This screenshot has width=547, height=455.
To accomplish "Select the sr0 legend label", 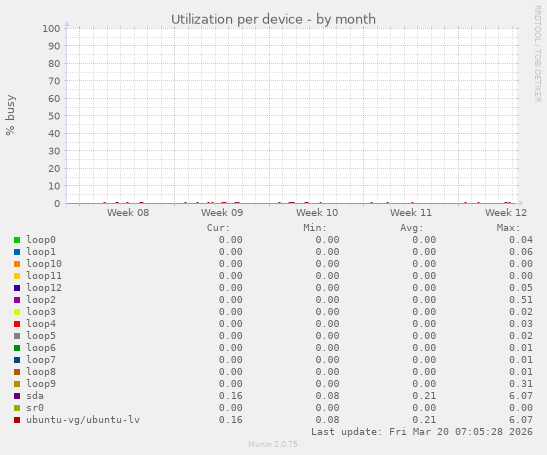I will click(35, 408).
